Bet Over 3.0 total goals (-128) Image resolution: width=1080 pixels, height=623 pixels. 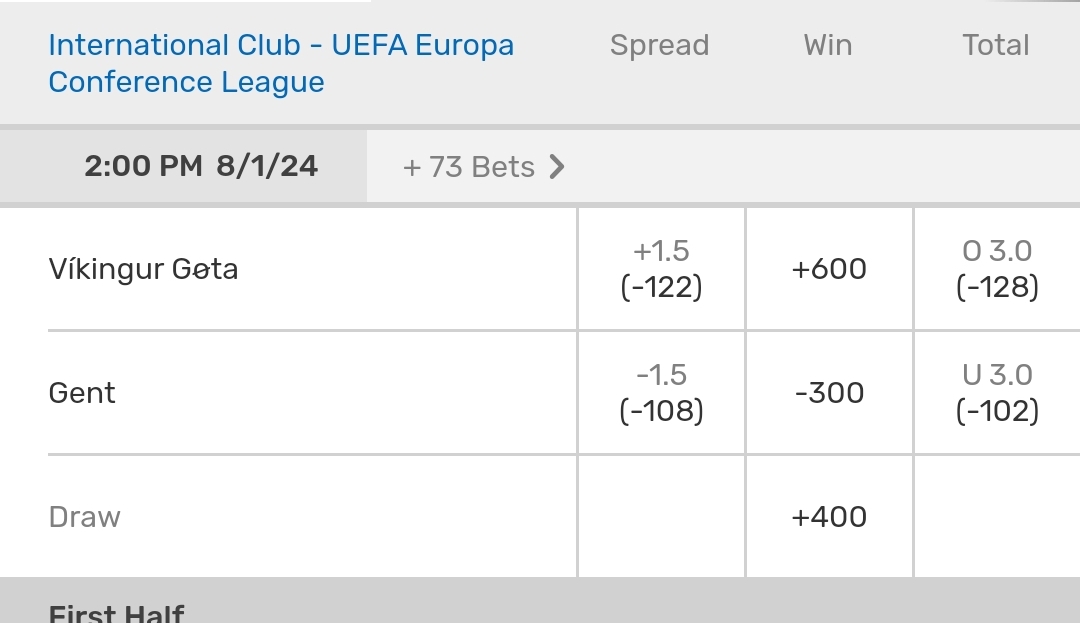(x=997, y=269)
